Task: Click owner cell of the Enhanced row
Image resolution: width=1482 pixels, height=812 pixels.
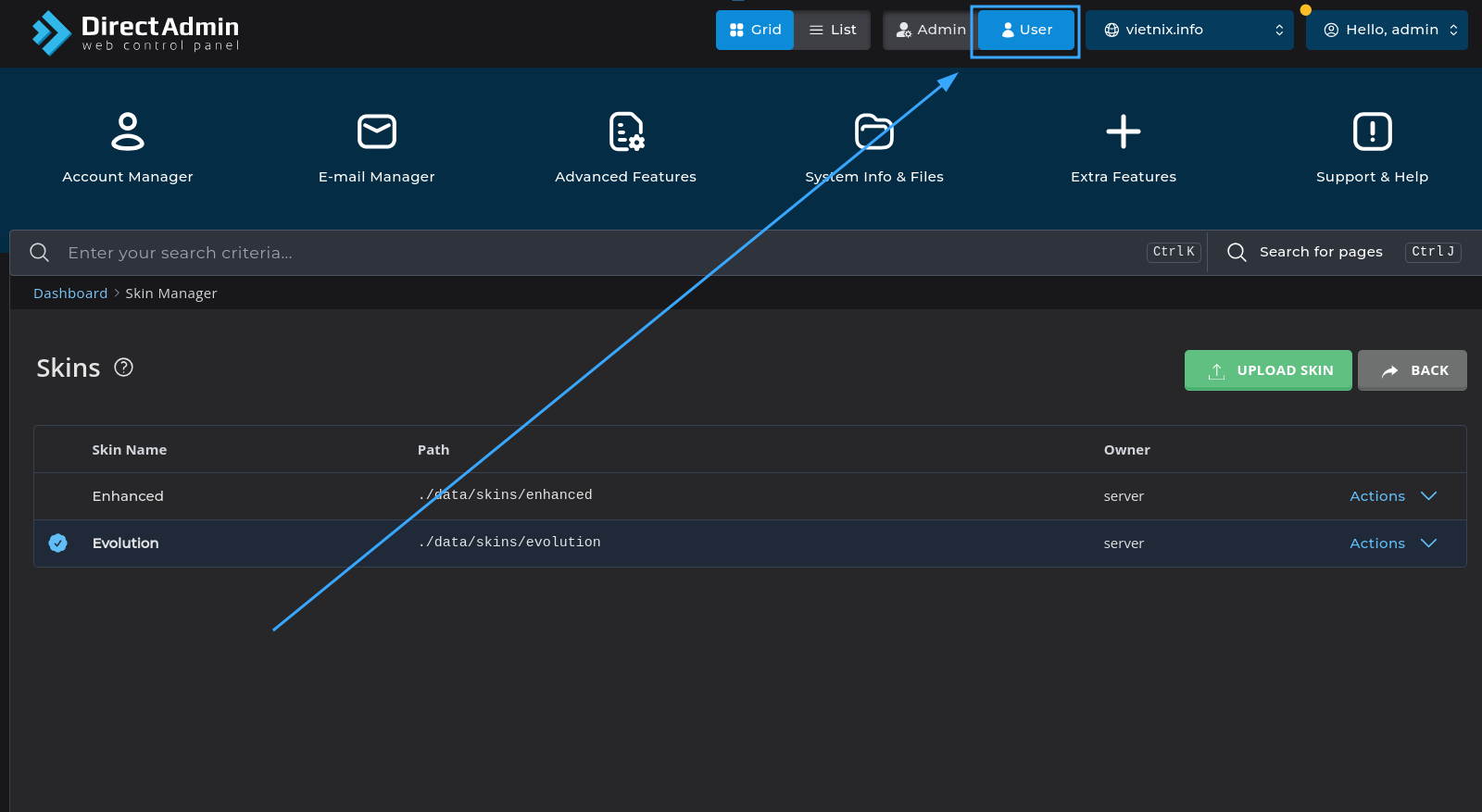Action: (x=1124, y=496)
